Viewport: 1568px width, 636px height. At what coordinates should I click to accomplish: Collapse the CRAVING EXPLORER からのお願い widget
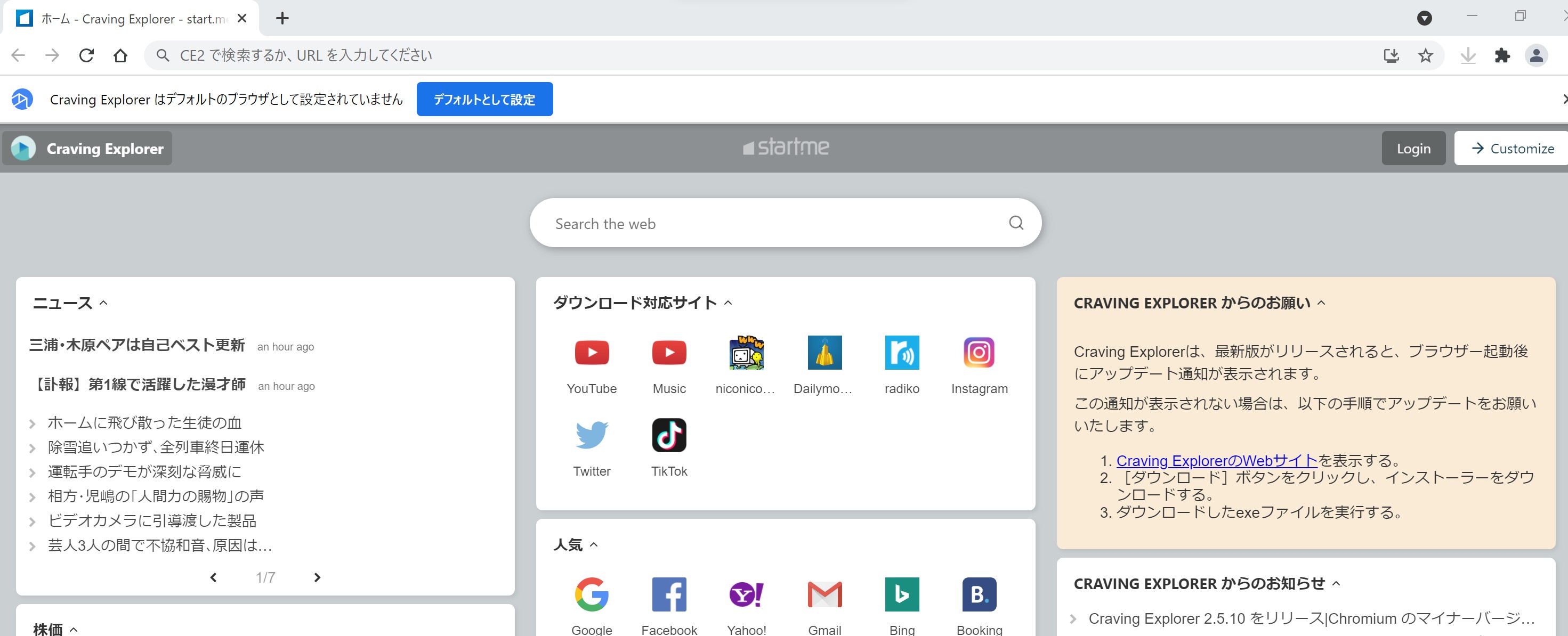[1321, 303]
